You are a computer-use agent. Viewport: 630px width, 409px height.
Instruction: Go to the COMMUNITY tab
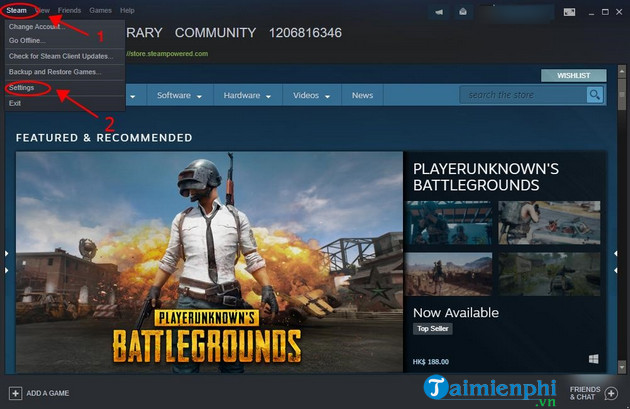215,33
